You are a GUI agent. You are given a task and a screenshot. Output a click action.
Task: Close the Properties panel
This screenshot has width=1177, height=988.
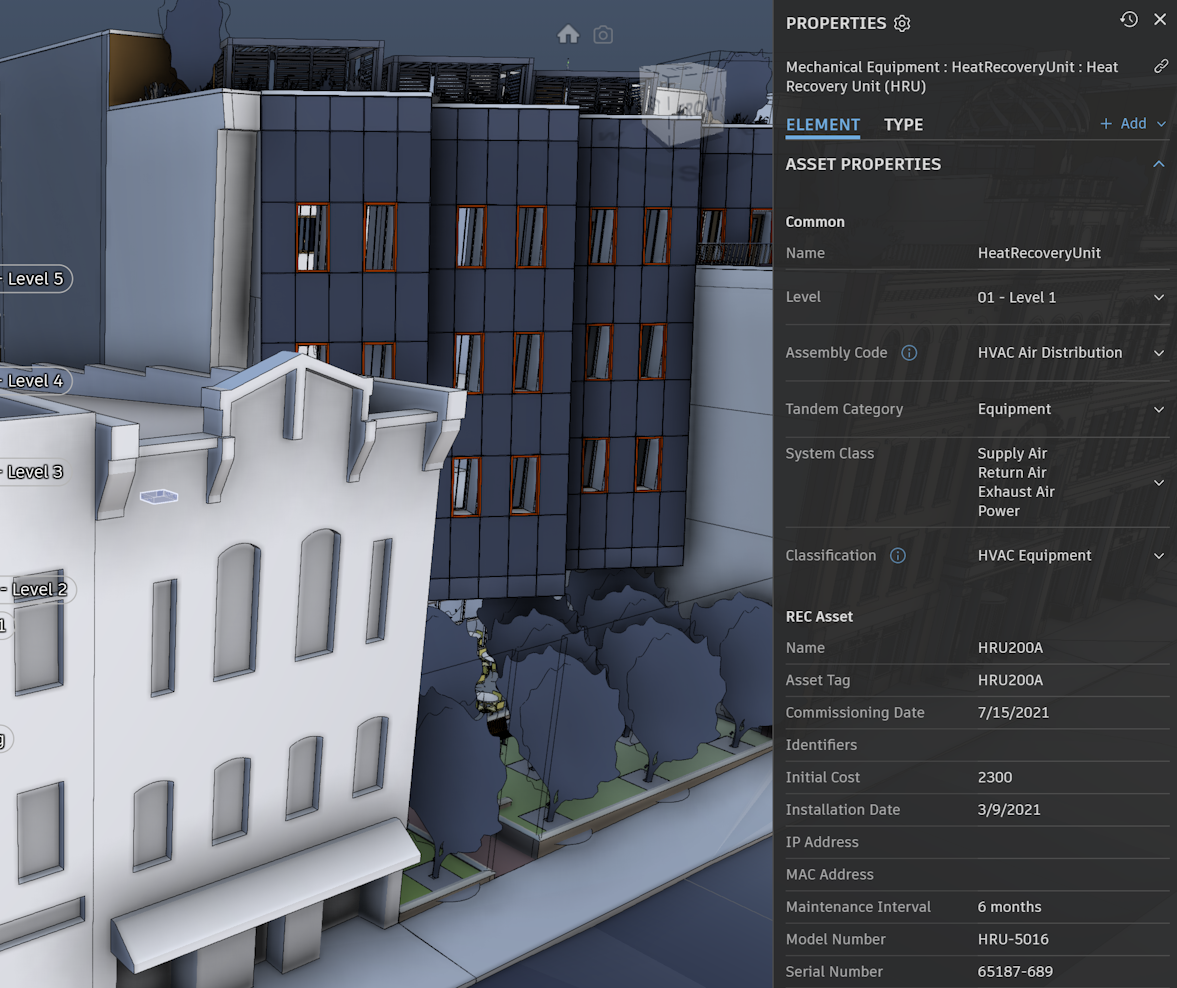click(1160, 20)
